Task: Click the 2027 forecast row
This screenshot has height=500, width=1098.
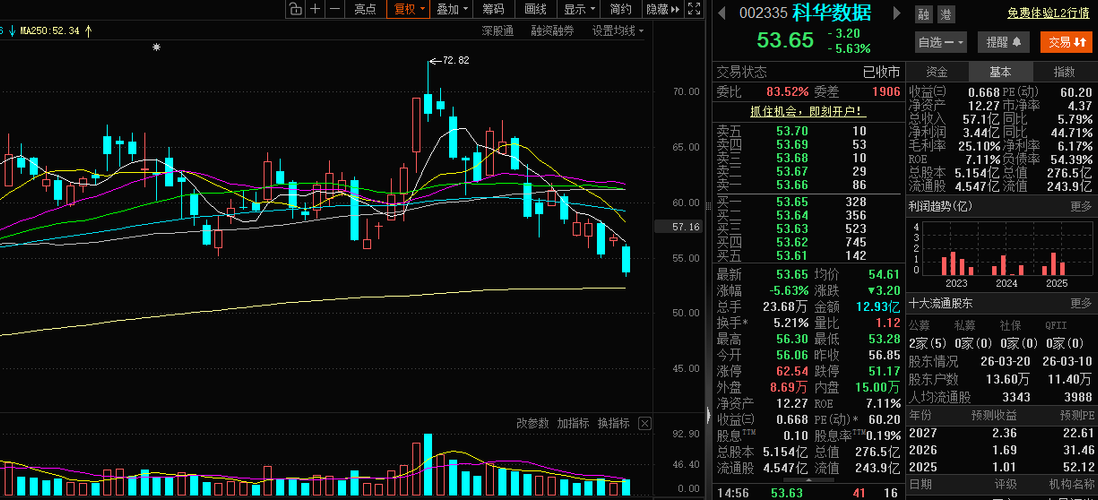Action: (1001, 433)
